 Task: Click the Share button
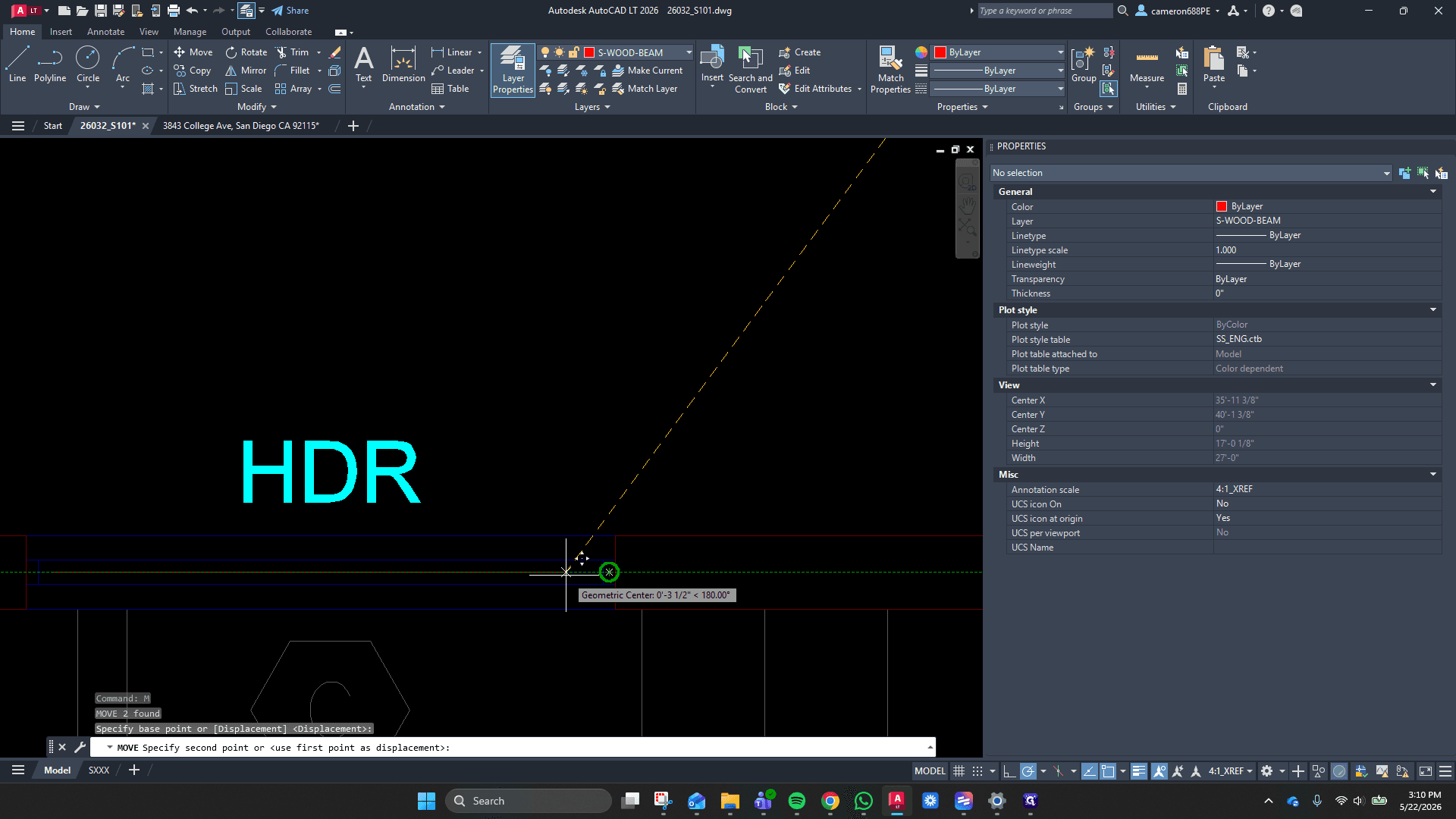pos(290,11)
